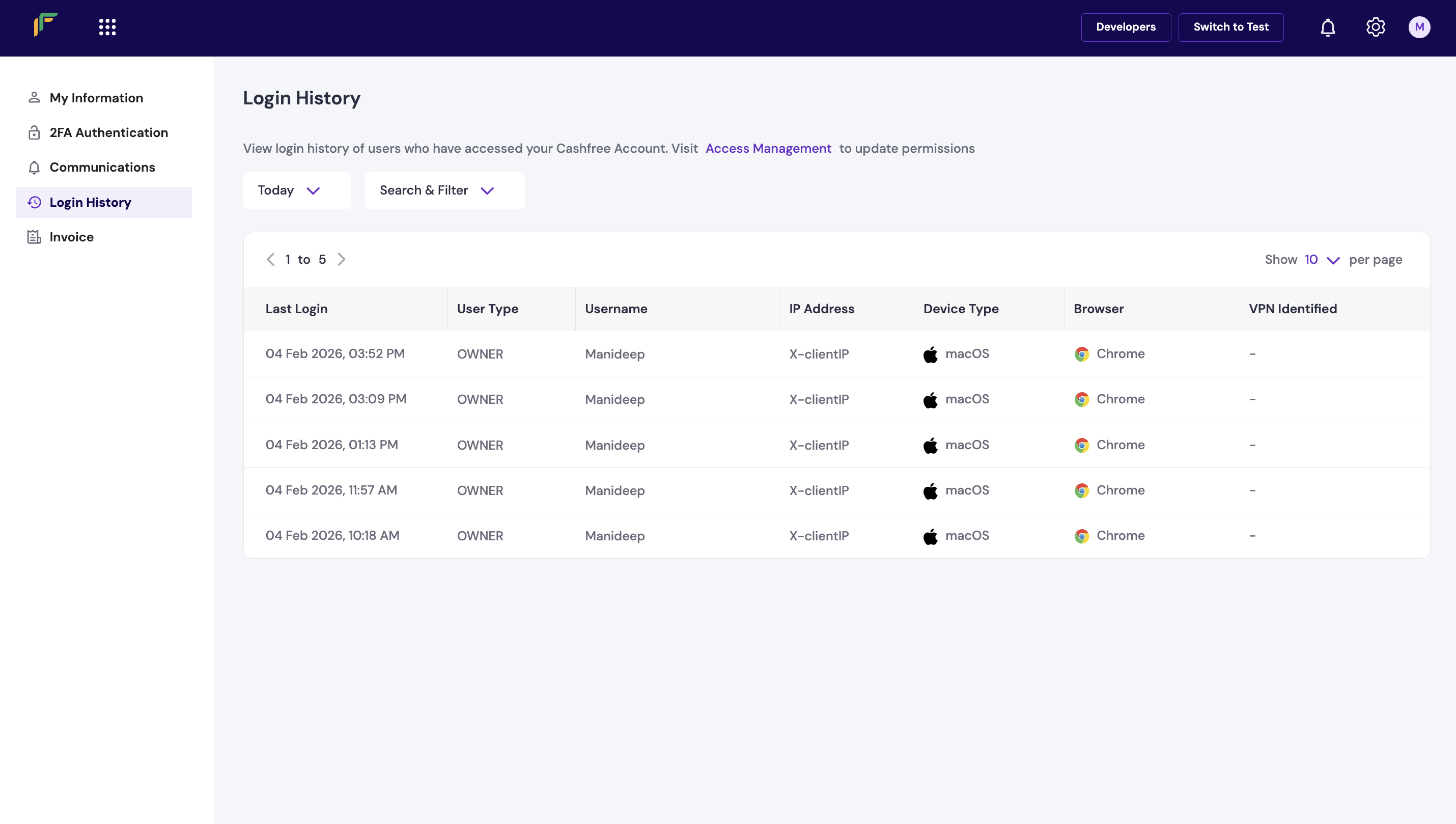Go to the previous page arrow
This screenshot has height=824, width=1456.
(270, 259)
